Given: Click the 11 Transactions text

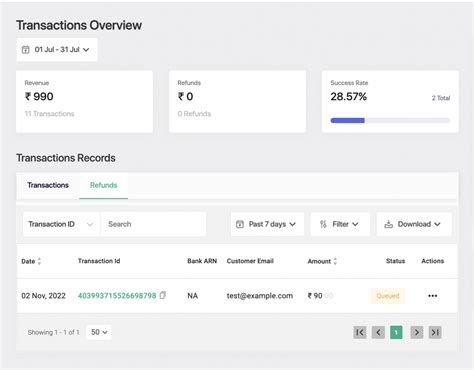Looking at the screenshot, I should [x=49, y=114].
